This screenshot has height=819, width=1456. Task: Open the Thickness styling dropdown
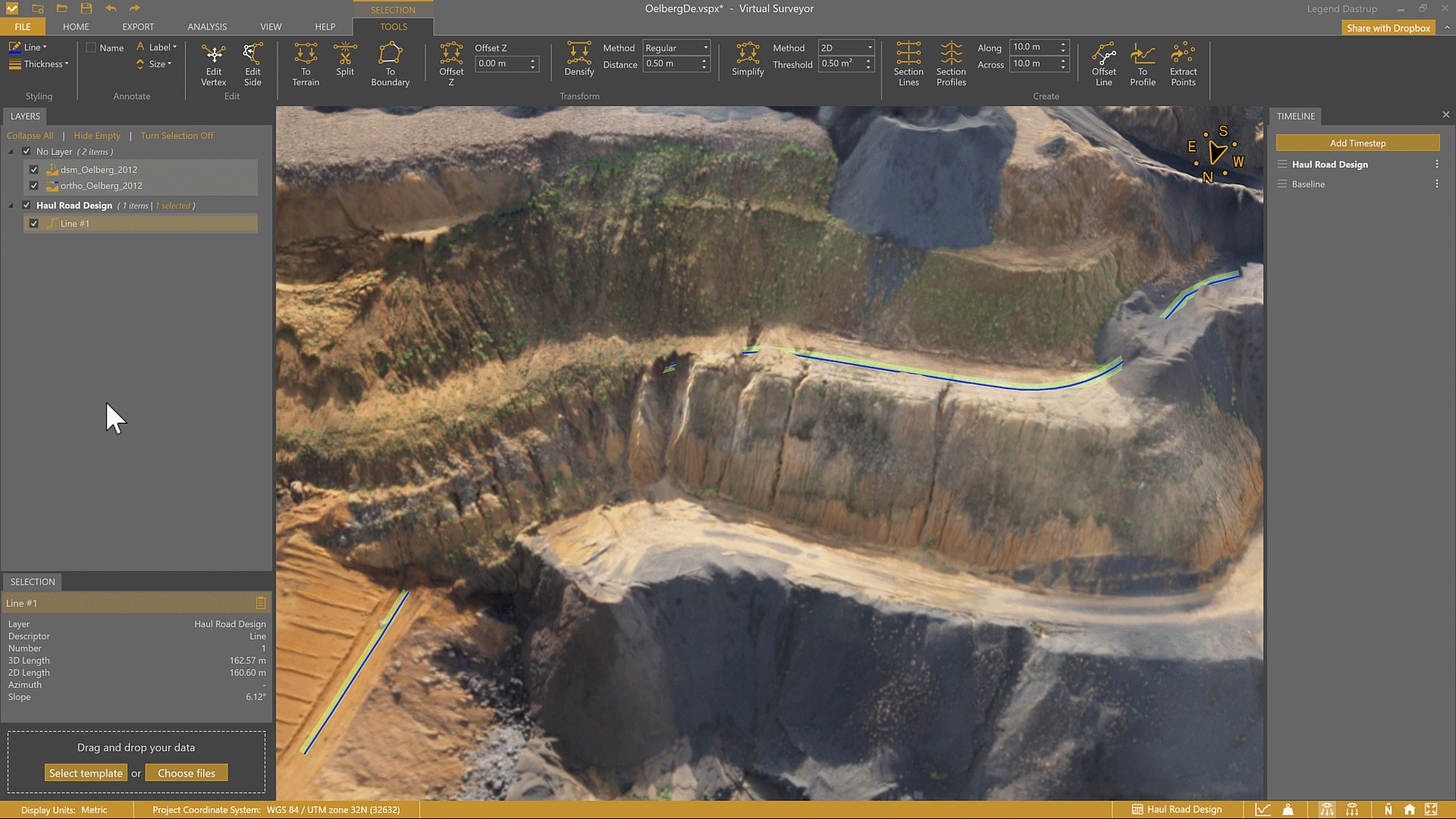[x=39, y=64]
